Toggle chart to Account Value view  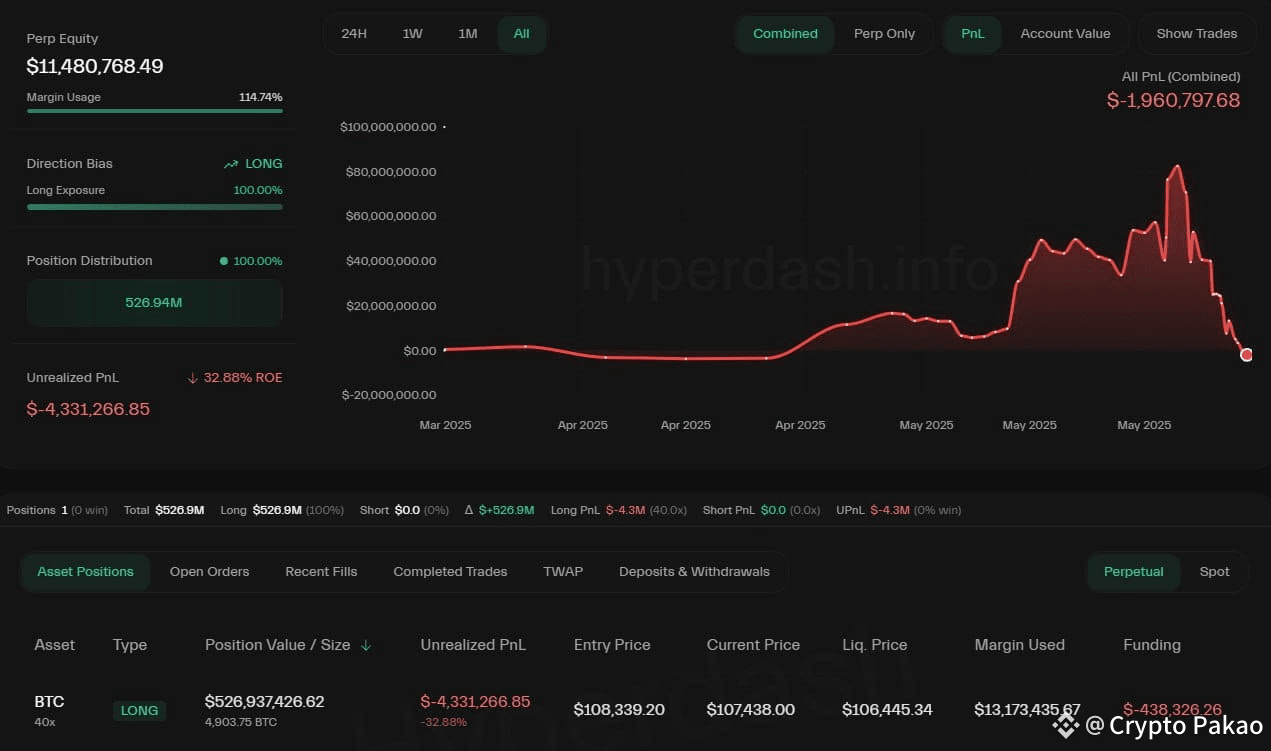1065,34
